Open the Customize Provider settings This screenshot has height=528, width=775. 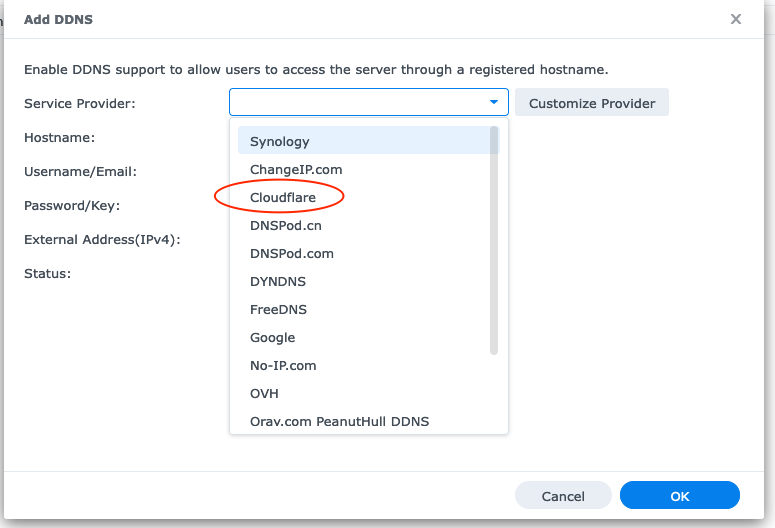coord(592,103)
